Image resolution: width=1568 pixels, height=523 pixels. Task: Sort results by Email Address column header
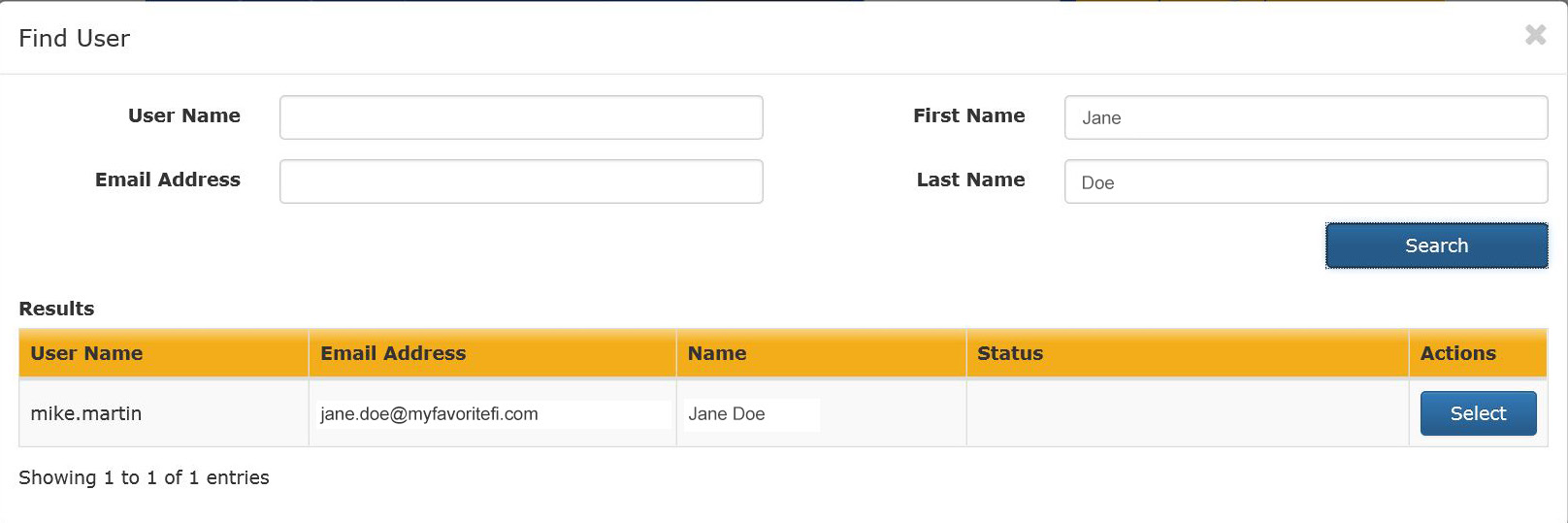click(493, 353)
